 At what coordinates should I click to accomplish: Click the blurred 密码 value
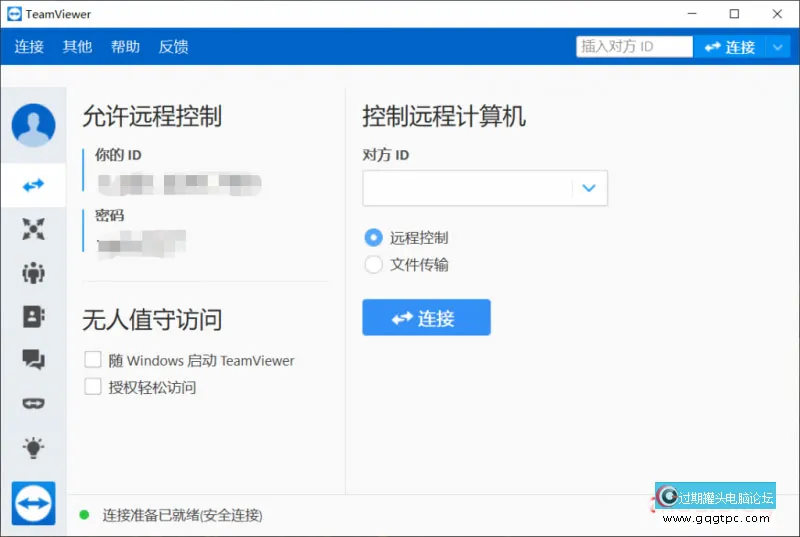142,244
